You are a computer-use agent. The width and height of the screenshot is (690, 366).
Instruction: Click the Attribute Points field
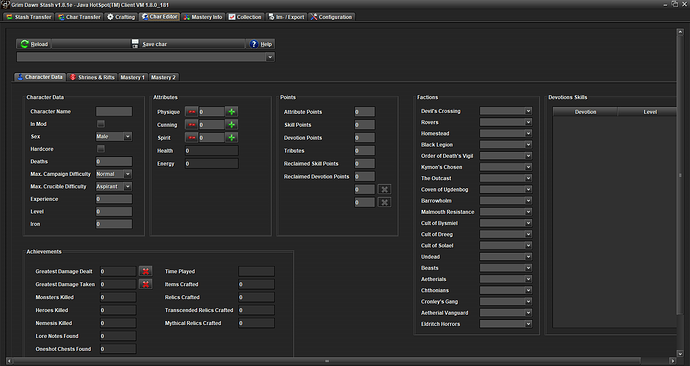click(x=365, y=112)
